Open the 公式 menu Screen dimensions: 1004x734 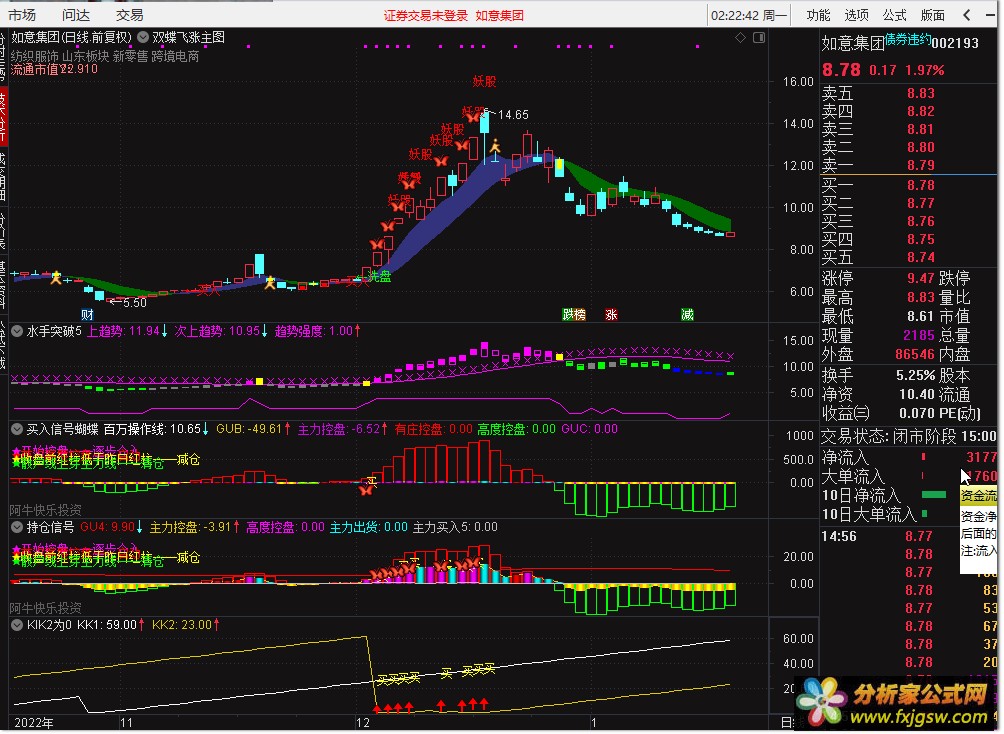(x=895, y=15)
